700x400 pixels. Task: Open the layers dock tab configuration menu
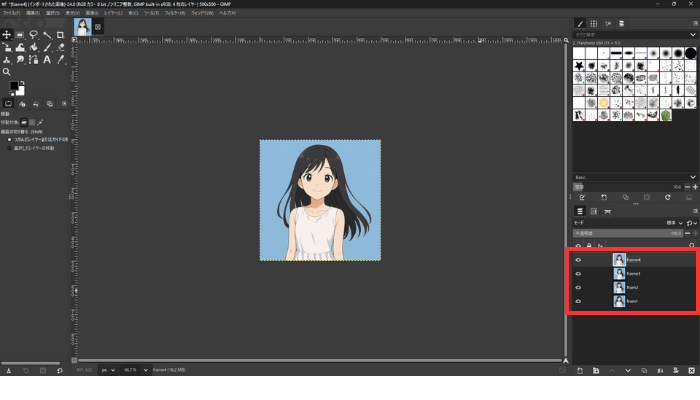[695, 211]
